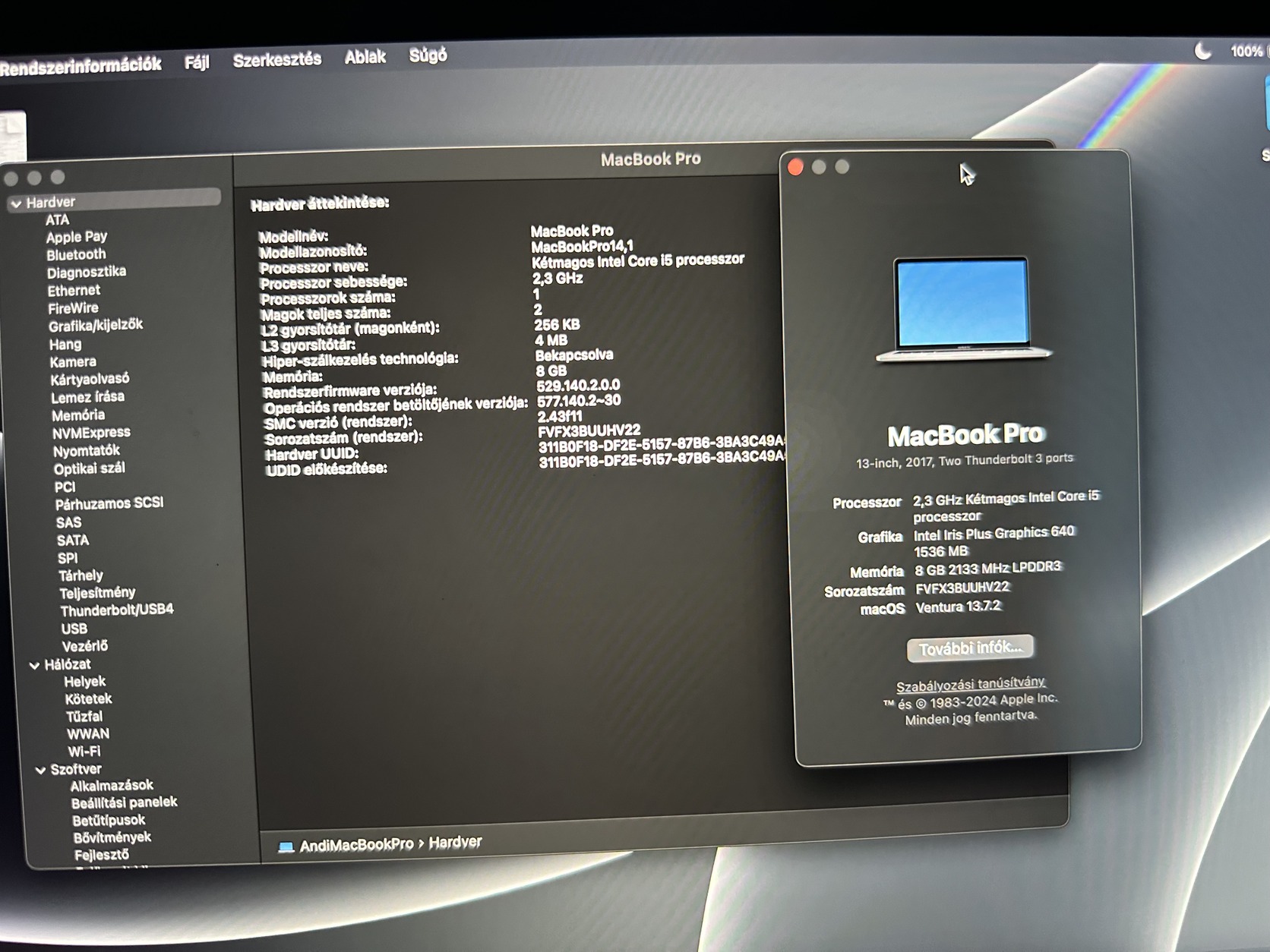The width and height of the screenshot is (1270, 952).
Task: Select Helyek in the sidebar
Action: tap(84, 682)
